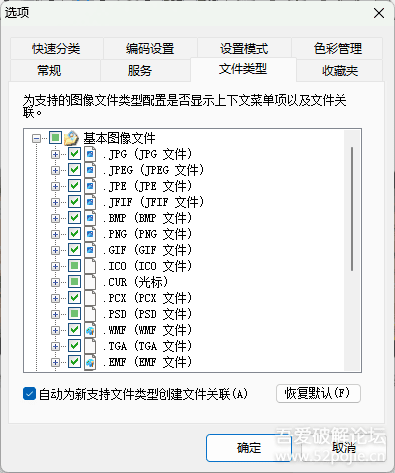This screenshot has height=473, width=395.
Task: Click the .JPG file type icon
Action: click(x=90, y=154)
